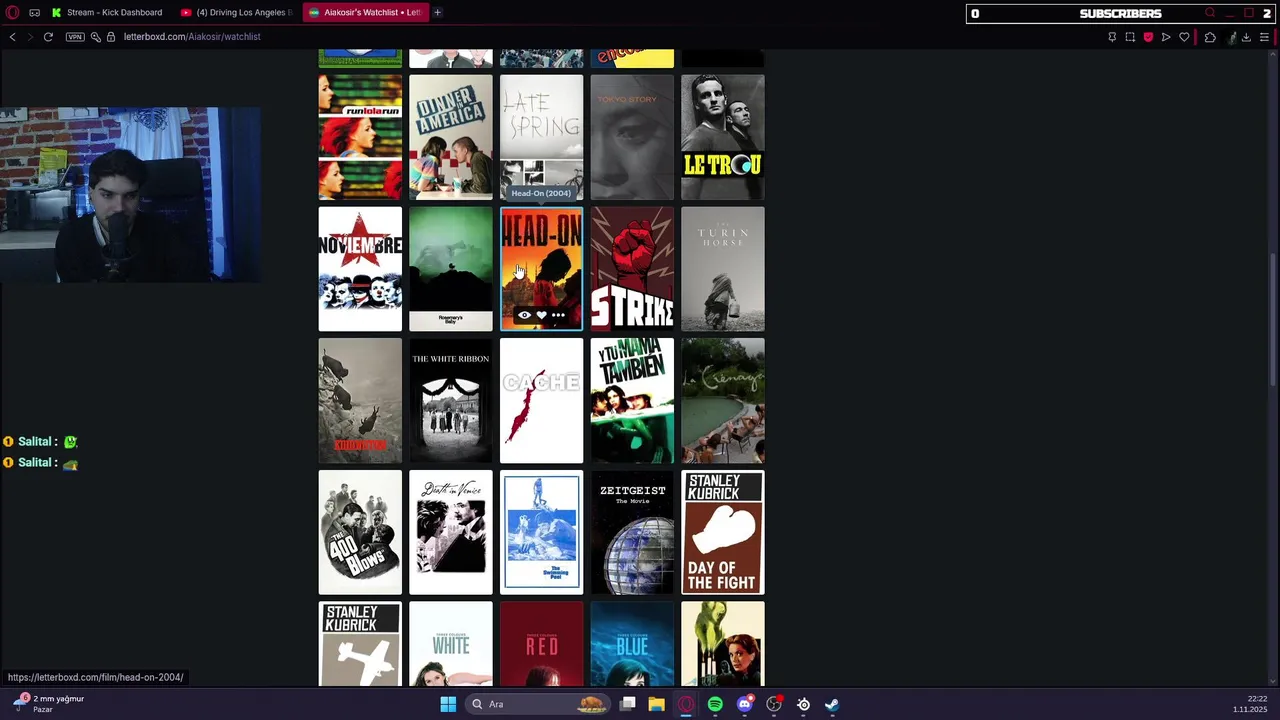1280x720 pixels.
Task: Open the extensions cube icon
Action: [x=1210, y=37]
